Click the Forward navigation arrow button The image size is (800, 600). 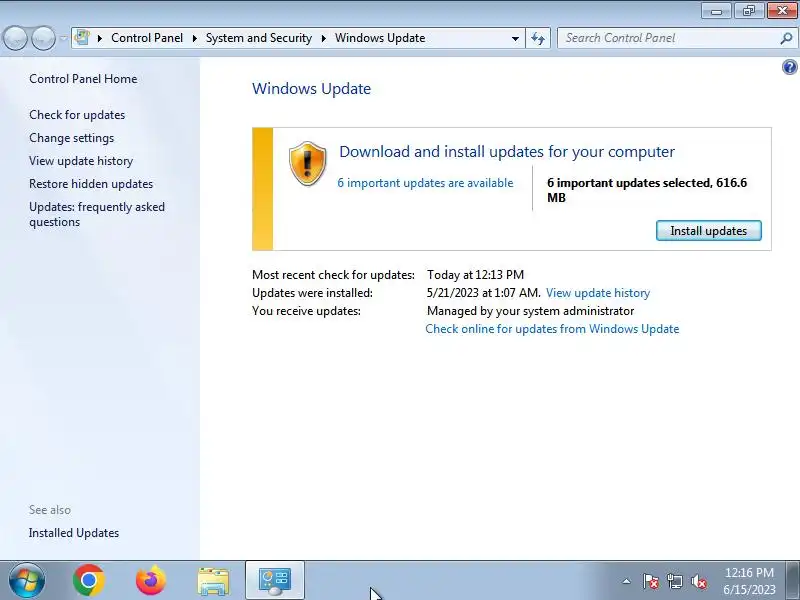click(x=43, y=38)
